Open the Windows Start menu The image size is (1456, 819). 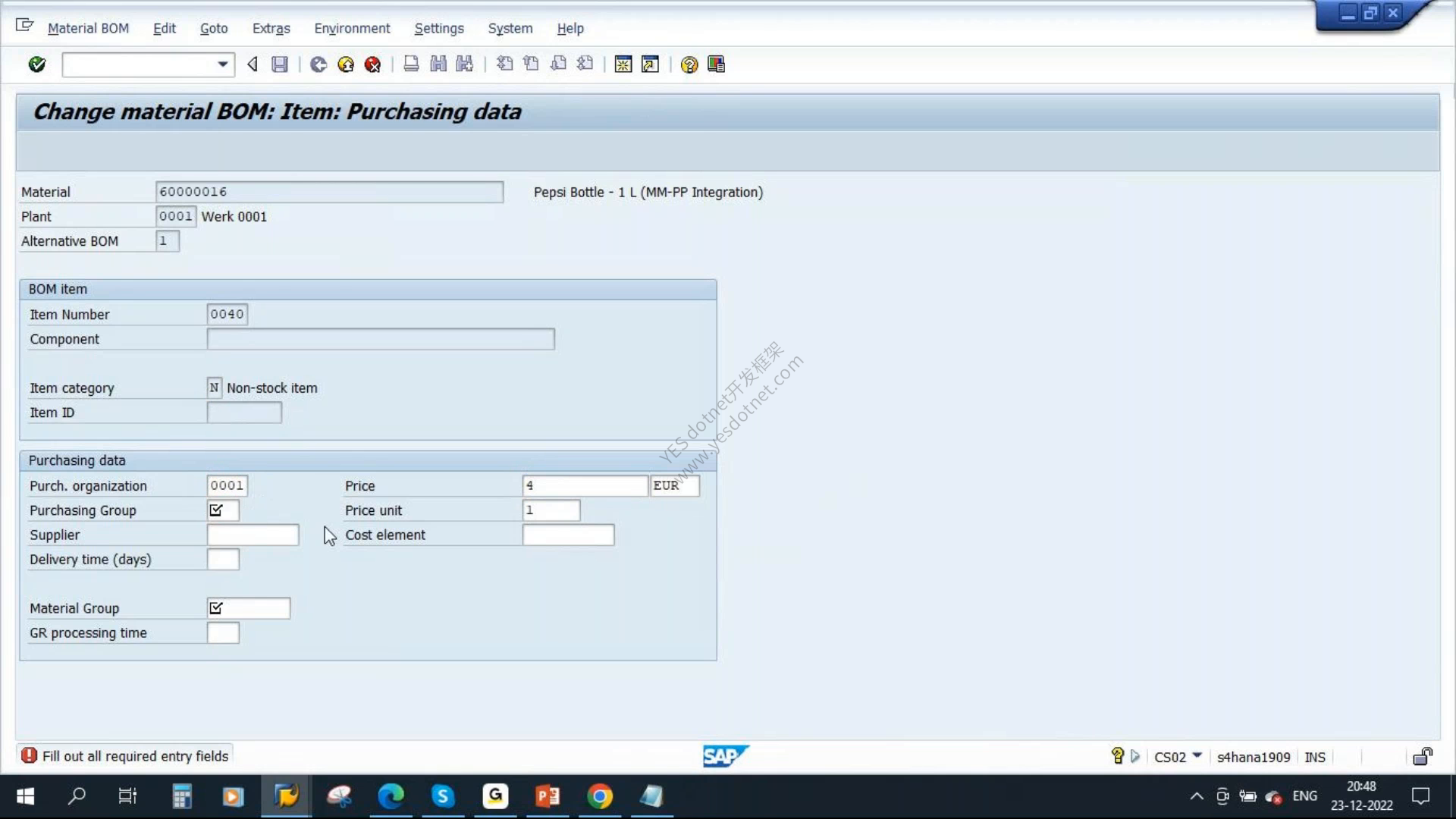coord(25,796)
